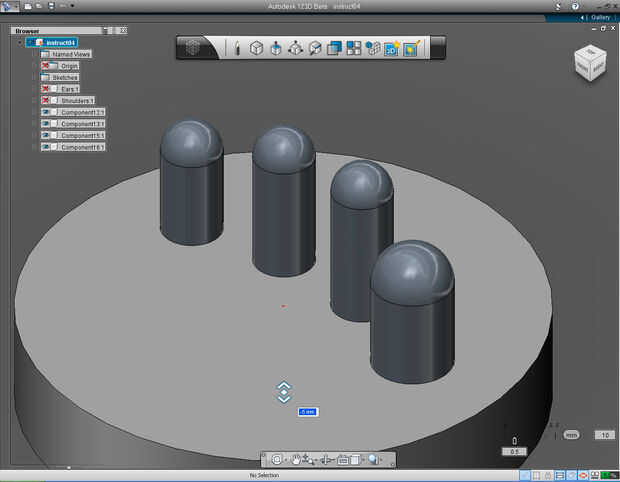Screen dimensions: 620x482
Task: Click the ViewCube in the top-right corner
Action: coord(588,62)
